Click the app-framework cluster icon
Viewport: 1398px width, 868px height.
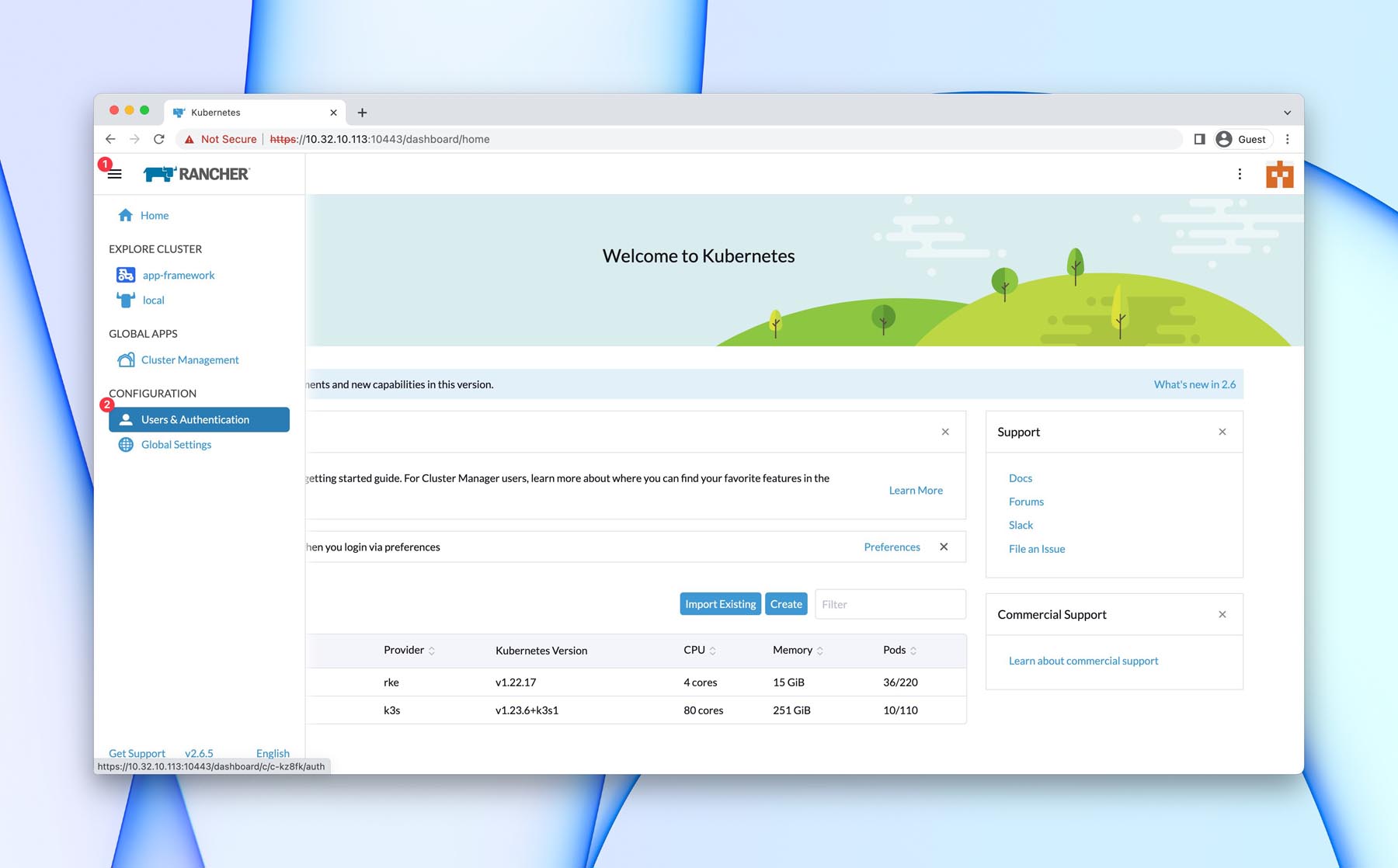pos(126,275)
